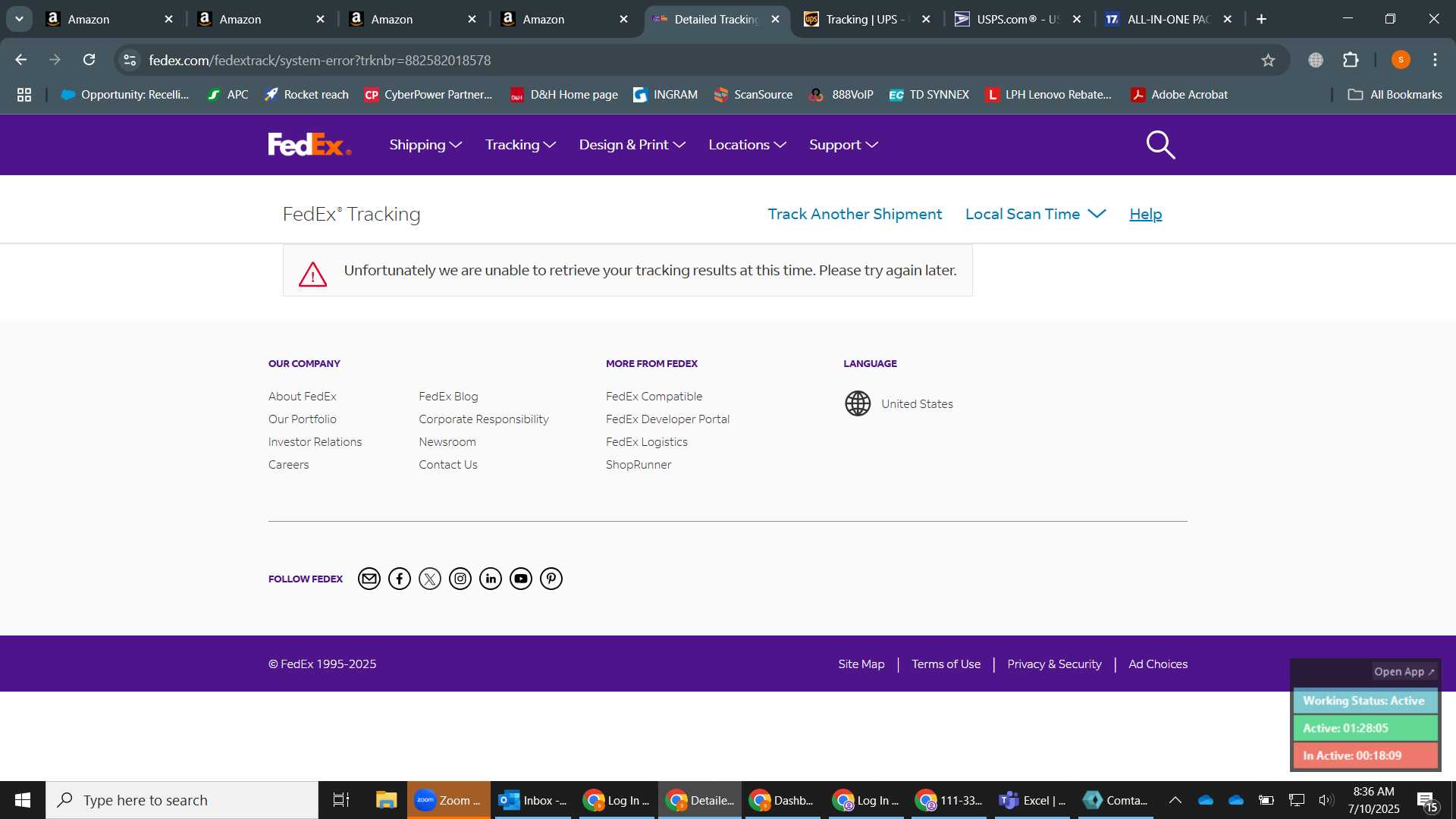Viewport: 1456px width, 819px height.
Task: Open FedEx Facebook page icon
Action: [x=400, y=579]
